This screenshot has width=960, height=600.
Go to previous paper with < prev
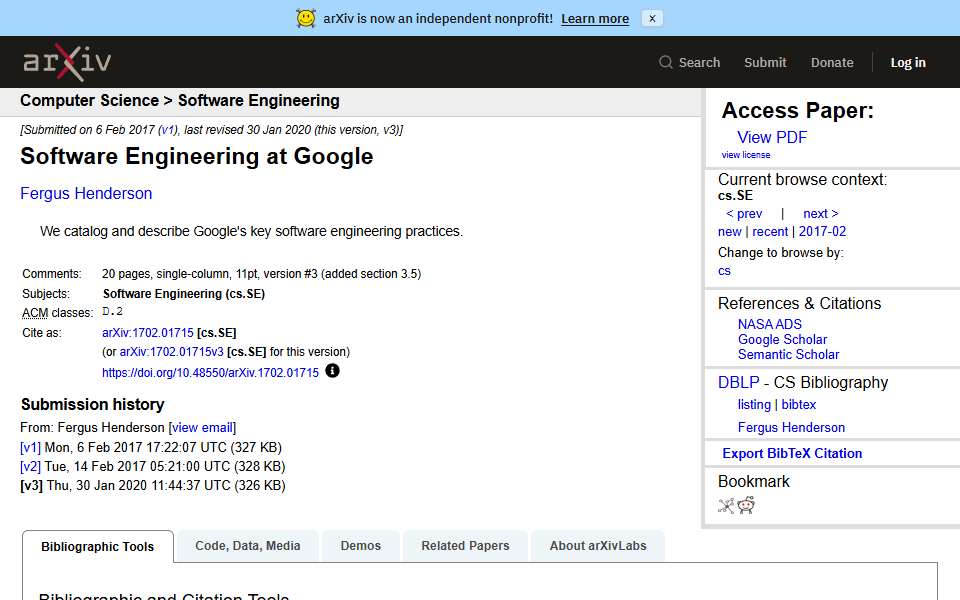pos(744,214)
